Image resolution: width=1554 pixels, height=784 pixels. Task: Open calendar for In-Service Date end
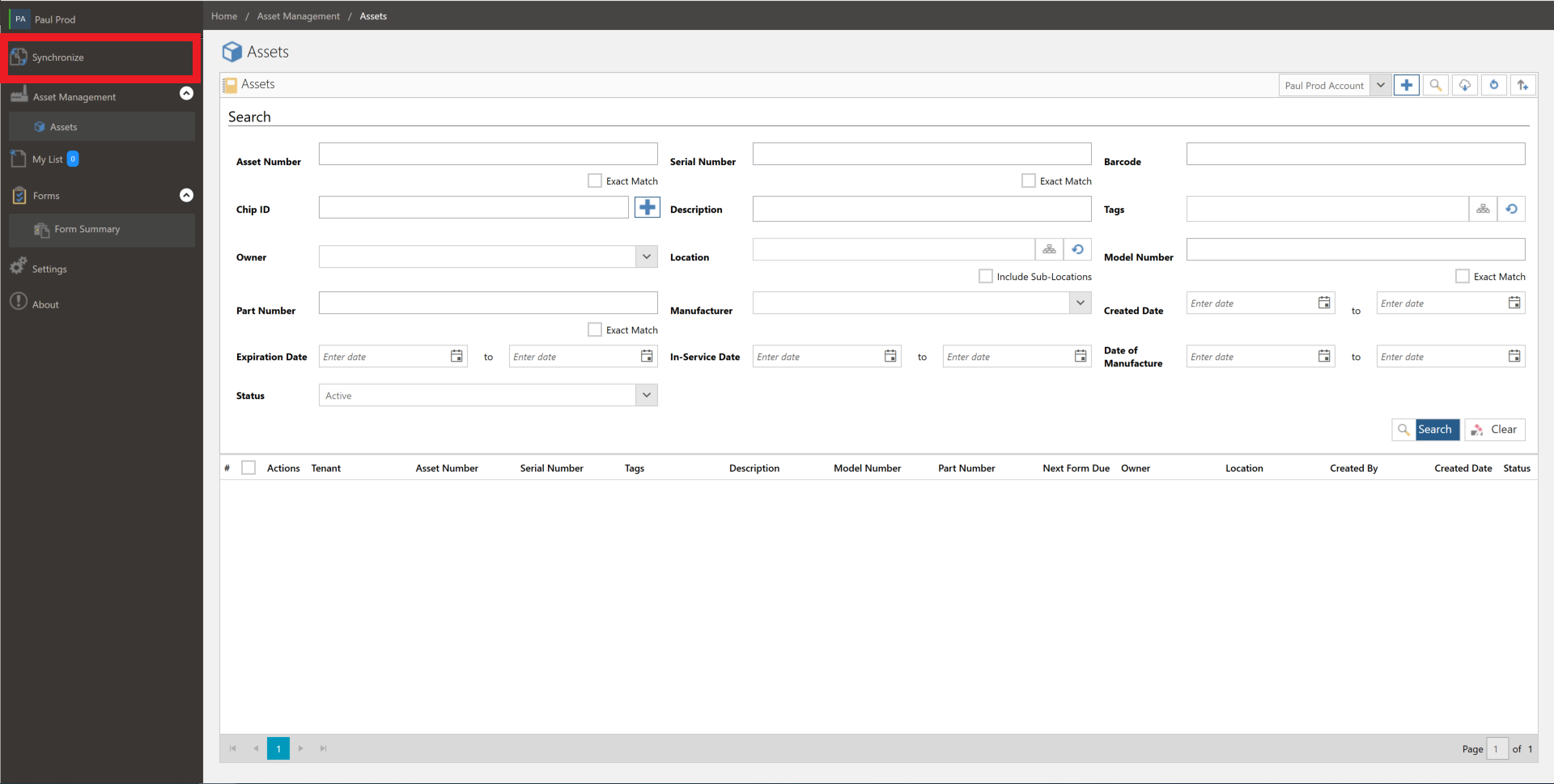point(1081,356)
